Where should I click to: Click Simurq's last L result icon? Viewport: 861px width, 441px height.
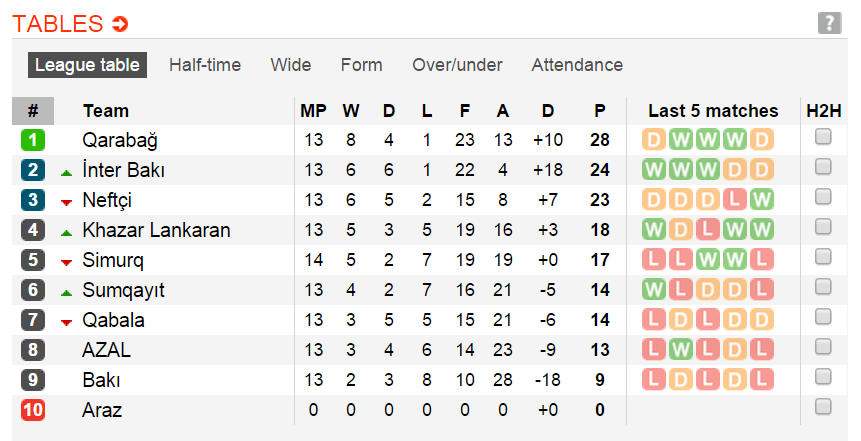pos(761,260)
